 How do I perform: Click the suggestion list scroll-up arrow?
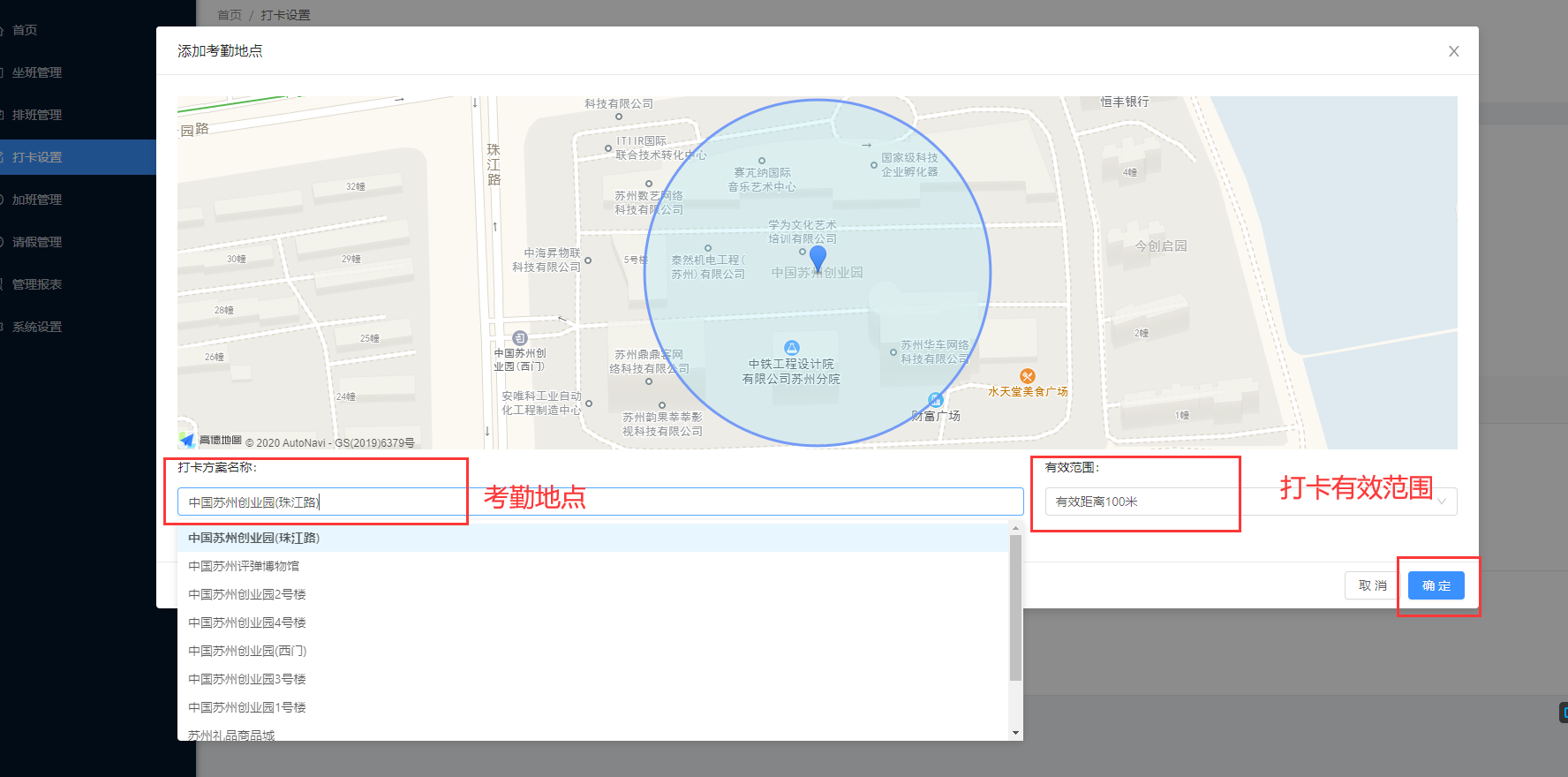[1015, 528]
